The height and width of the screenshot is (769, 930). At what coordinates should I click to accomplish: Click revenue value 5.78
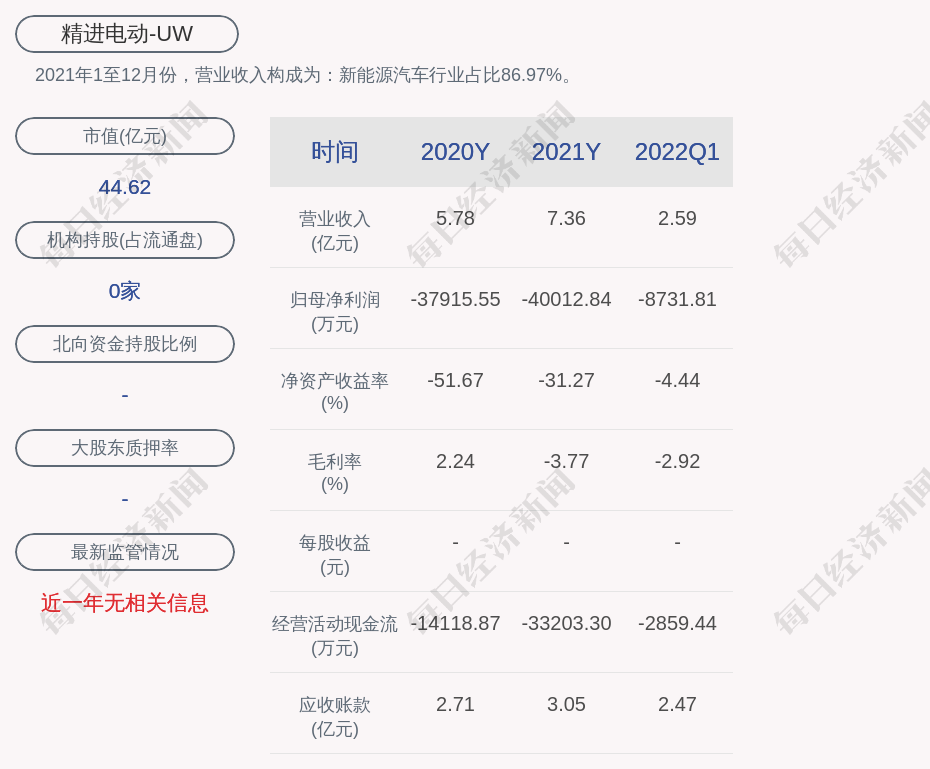click(455, 218)
